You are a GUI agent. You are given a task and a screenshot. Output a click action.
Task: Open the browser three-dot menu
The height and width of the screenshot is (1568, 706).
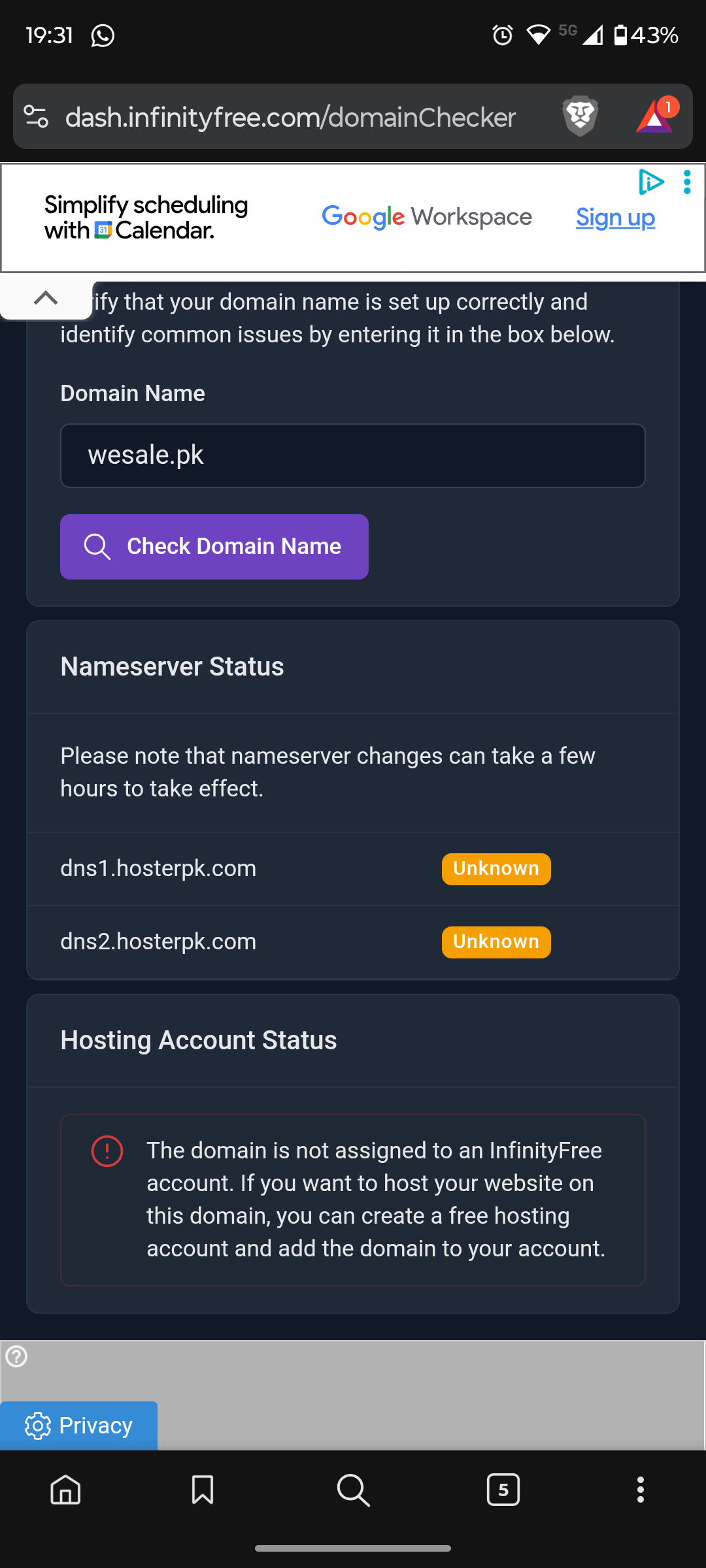coord(641,1490)
